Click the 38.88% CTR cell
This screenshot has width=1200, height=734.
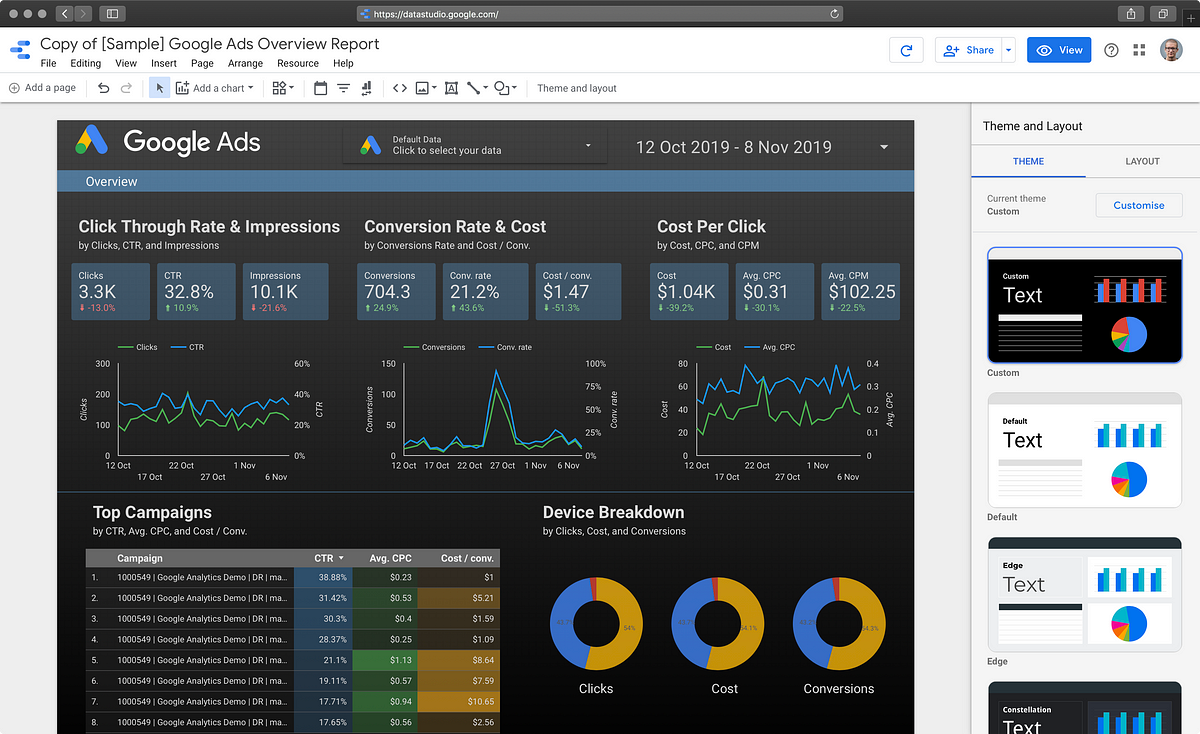[323, 577]
